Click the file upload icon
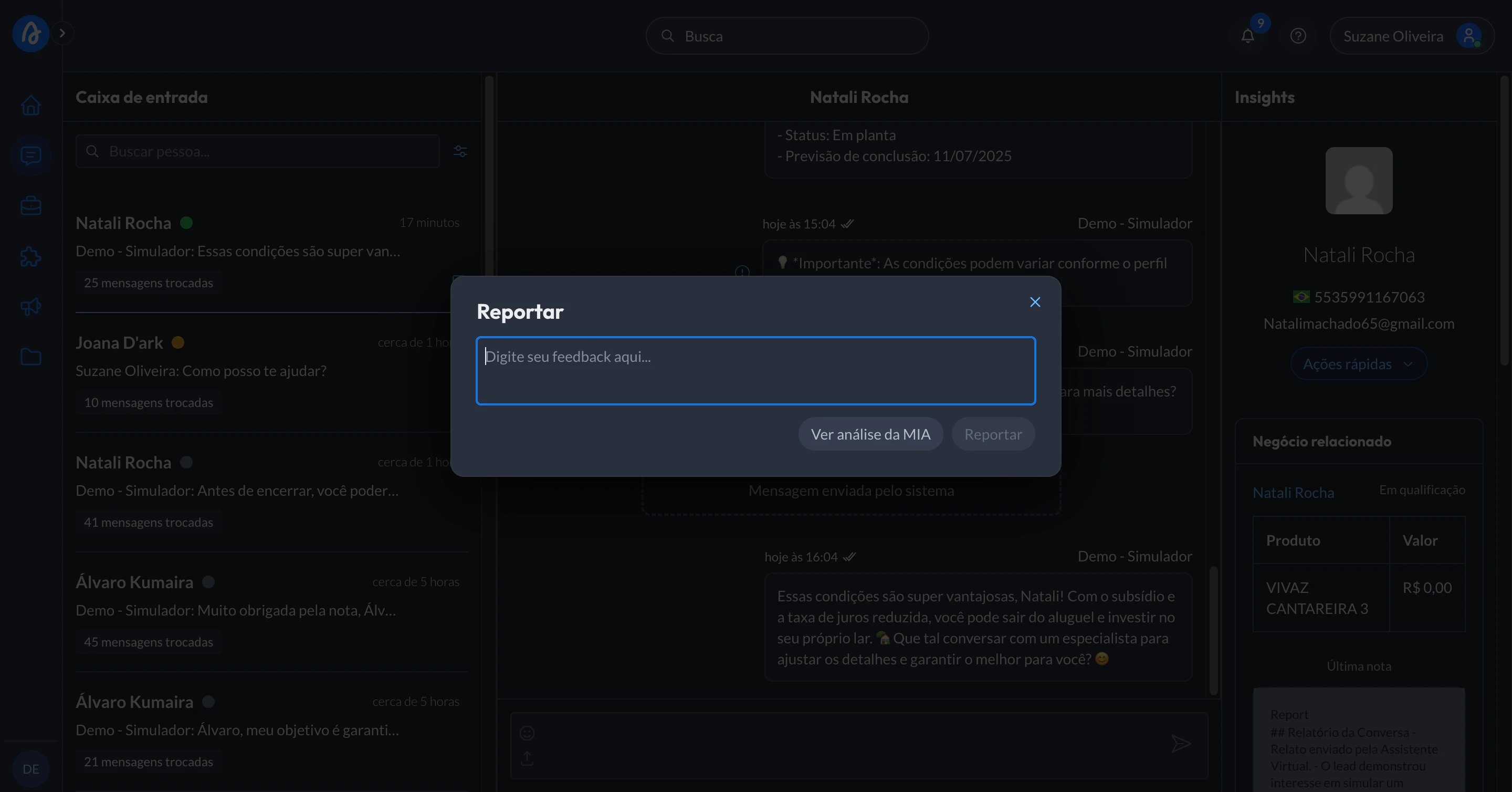The height and width of the screenshot is (792, 1512). pos(527,758)
